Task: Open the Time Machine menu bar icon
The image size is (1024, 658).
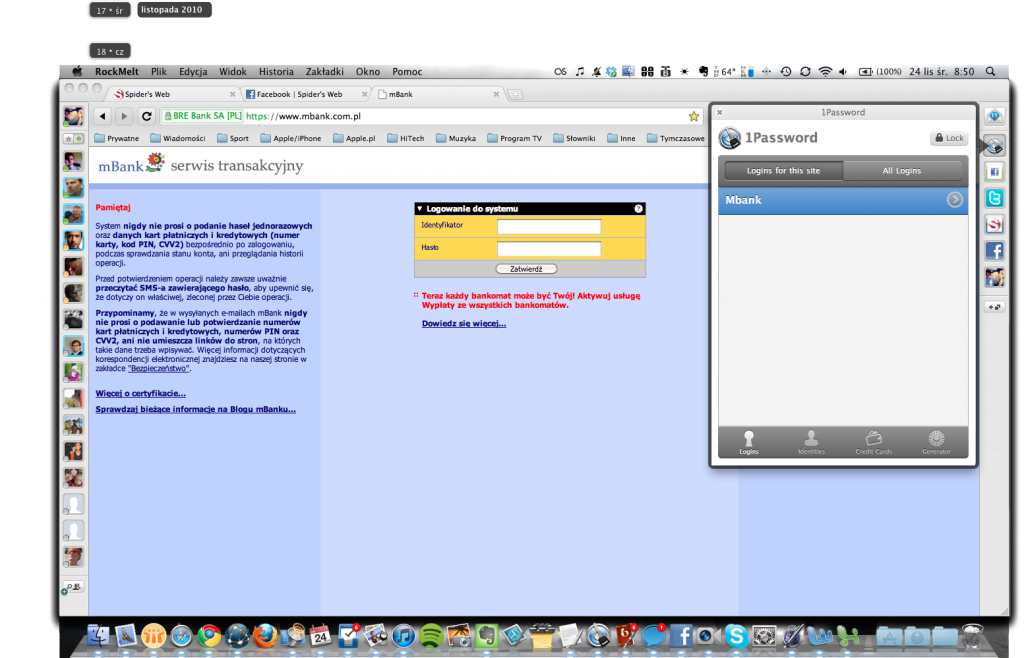Action: coord(786,72)
